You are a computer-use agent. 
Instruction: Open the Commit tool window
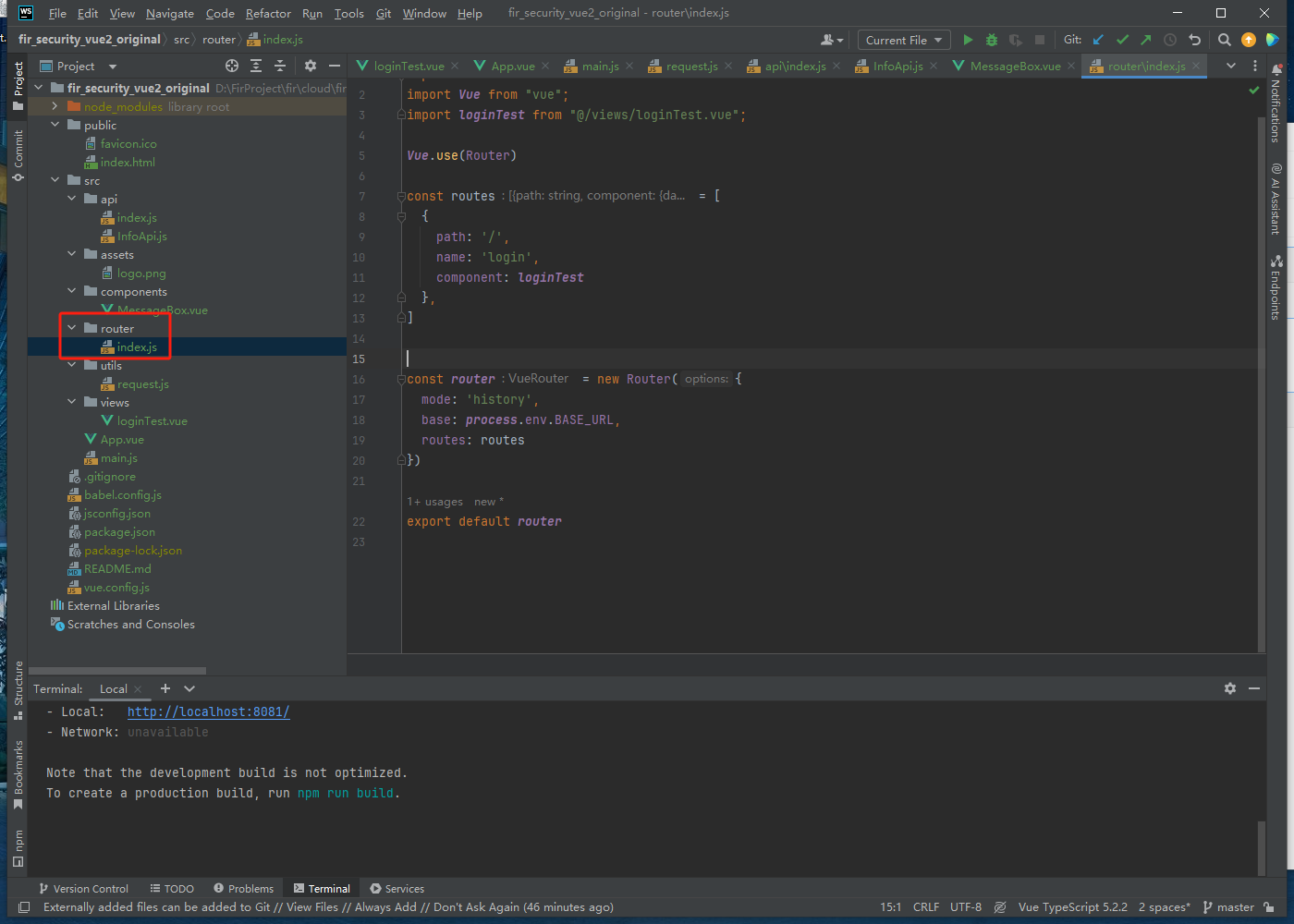[18, 155]
